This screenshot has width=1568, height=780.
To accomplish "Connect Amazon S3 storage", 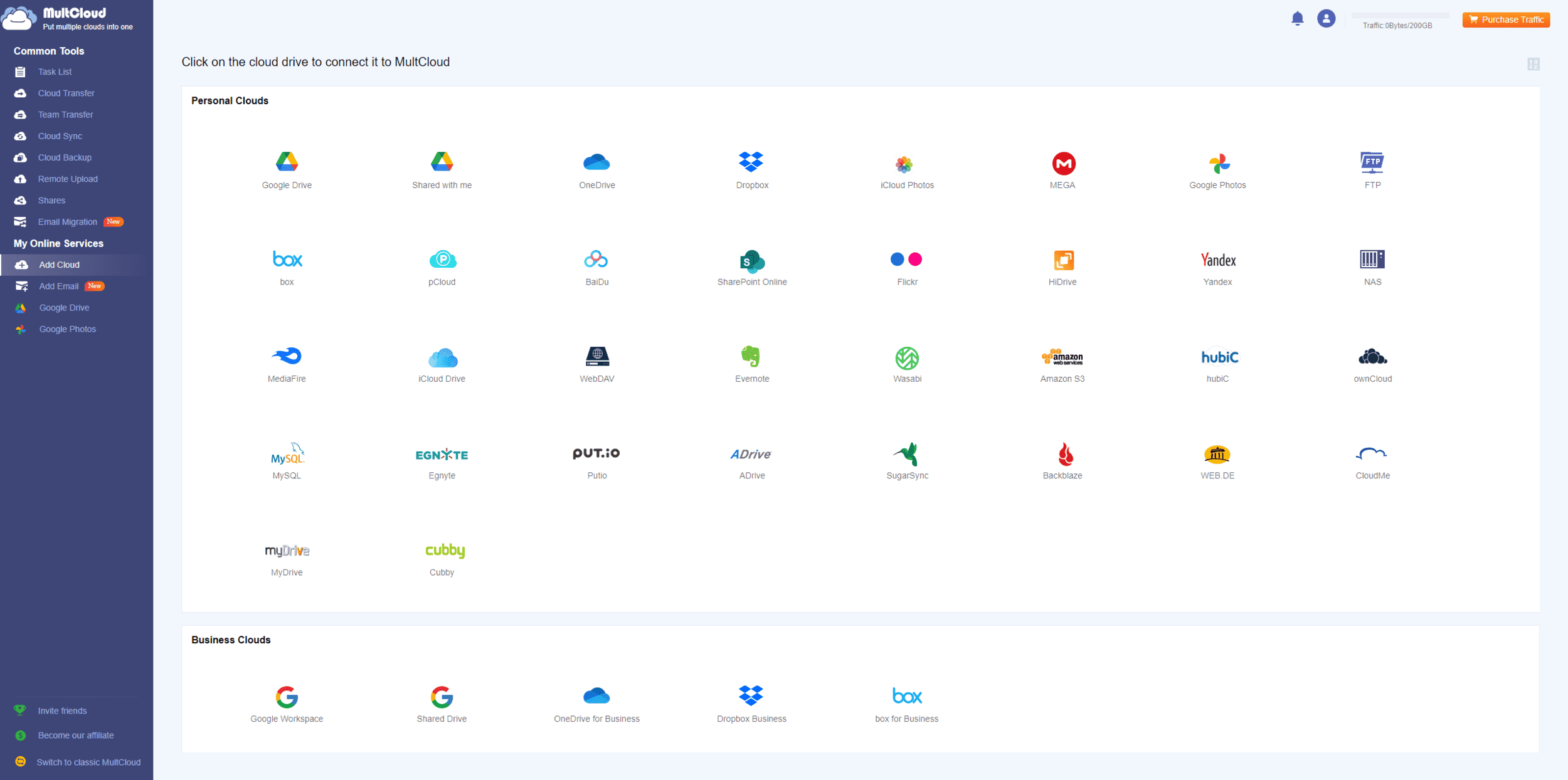I will pos(1062,357).
